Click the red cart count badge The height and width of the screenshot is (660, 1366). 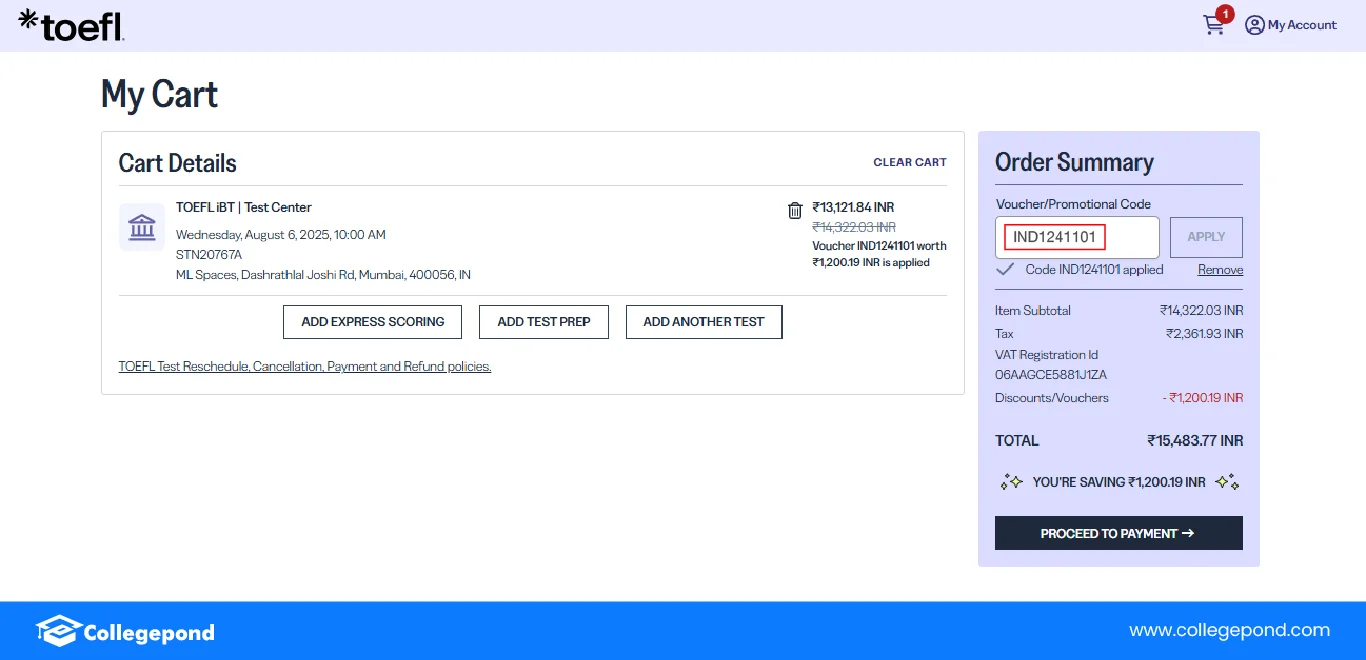tap(1225, 14)
